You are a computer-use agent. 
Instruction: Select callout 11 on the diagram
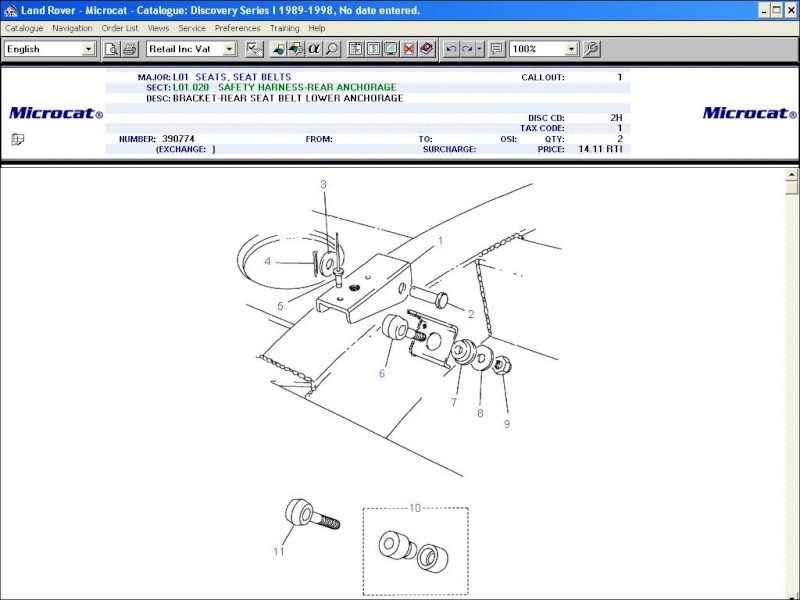click(279, 552)
